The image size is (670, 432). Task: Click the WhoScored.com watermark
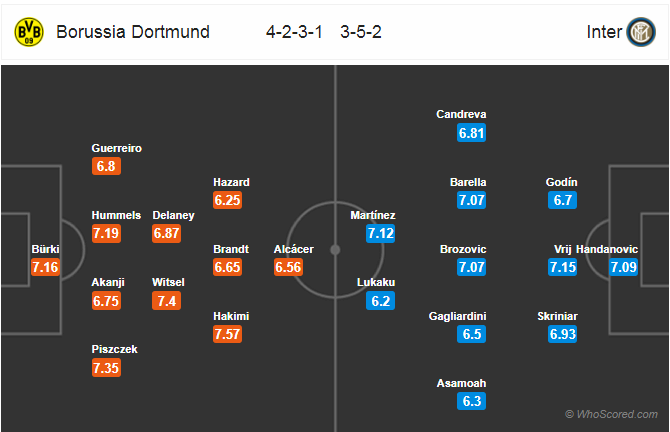611,414
